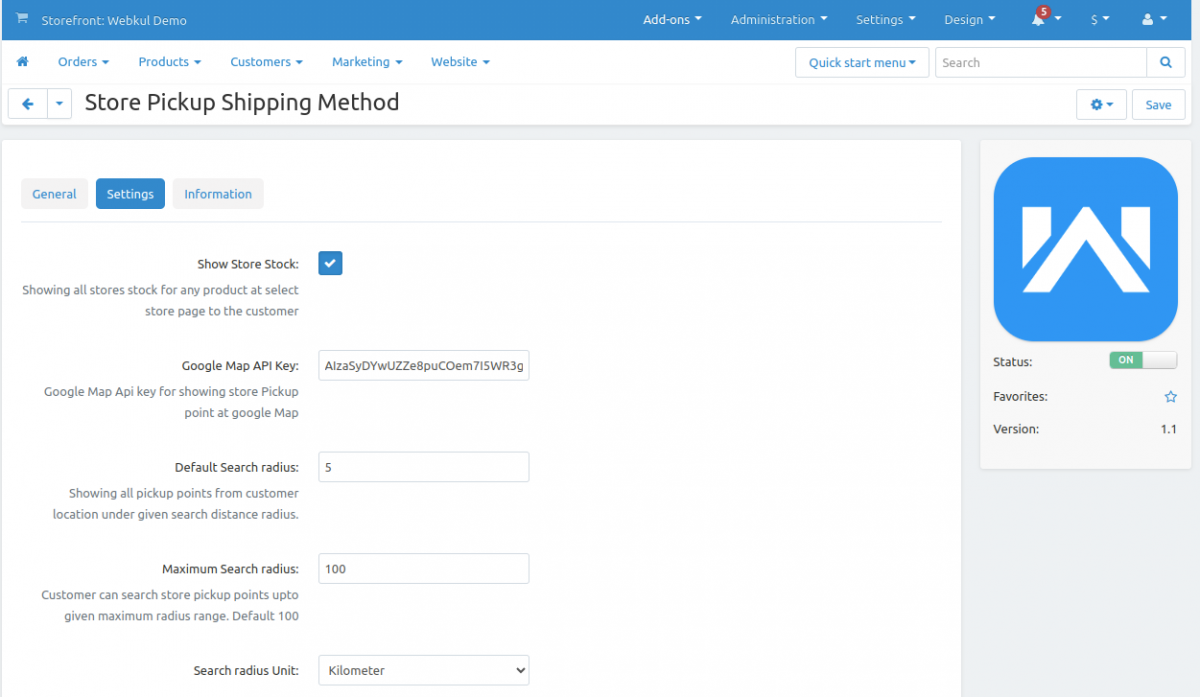Image resolution: width=1200 pixels, height=697 pixels.
Task: Click the Google Map API Key field
Action: [x=423, y=366]
